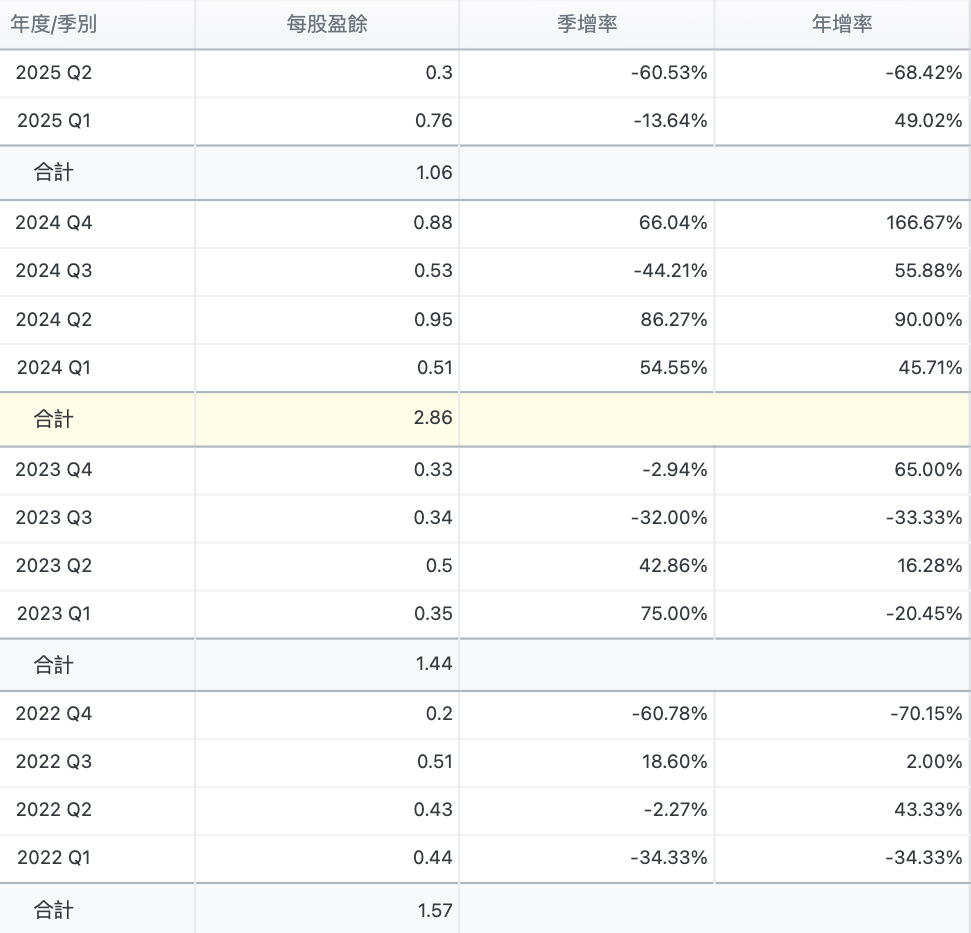Click the 季增率 column header
Screen dimensions: 971x933
pyautogui.click(x=587, y=24)
